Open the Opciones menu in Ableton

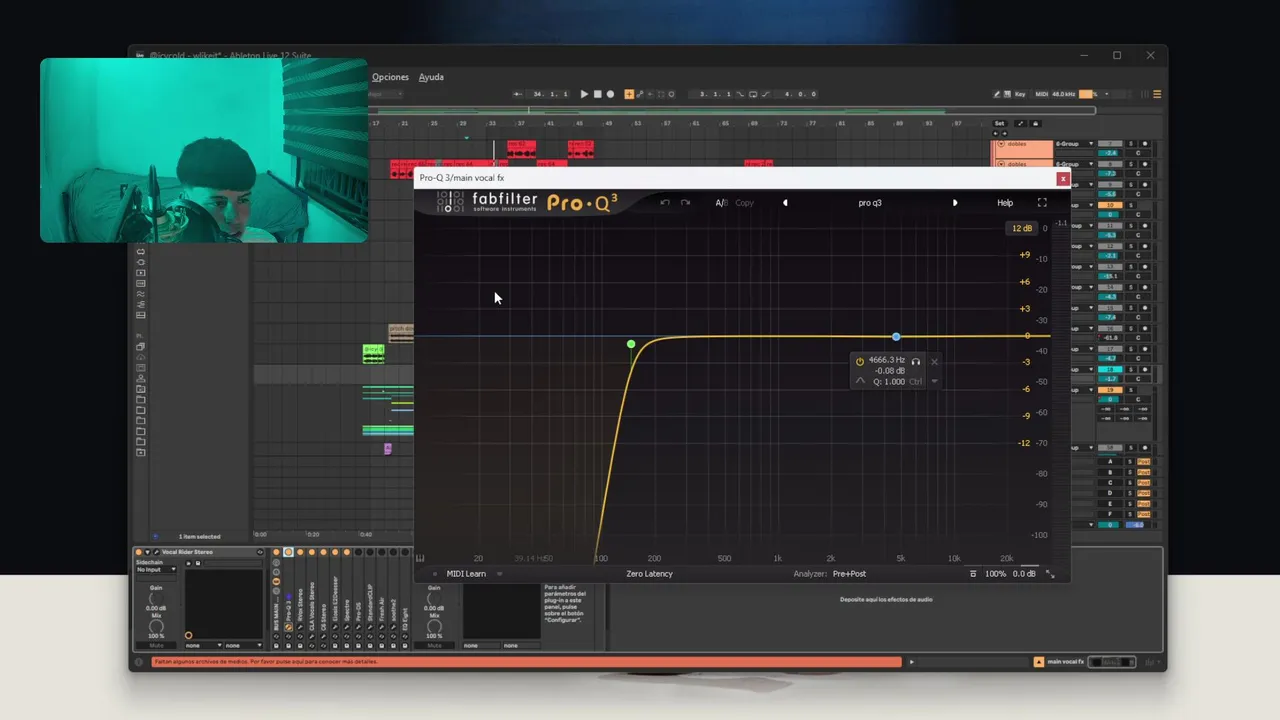click(x=390, y=77)
